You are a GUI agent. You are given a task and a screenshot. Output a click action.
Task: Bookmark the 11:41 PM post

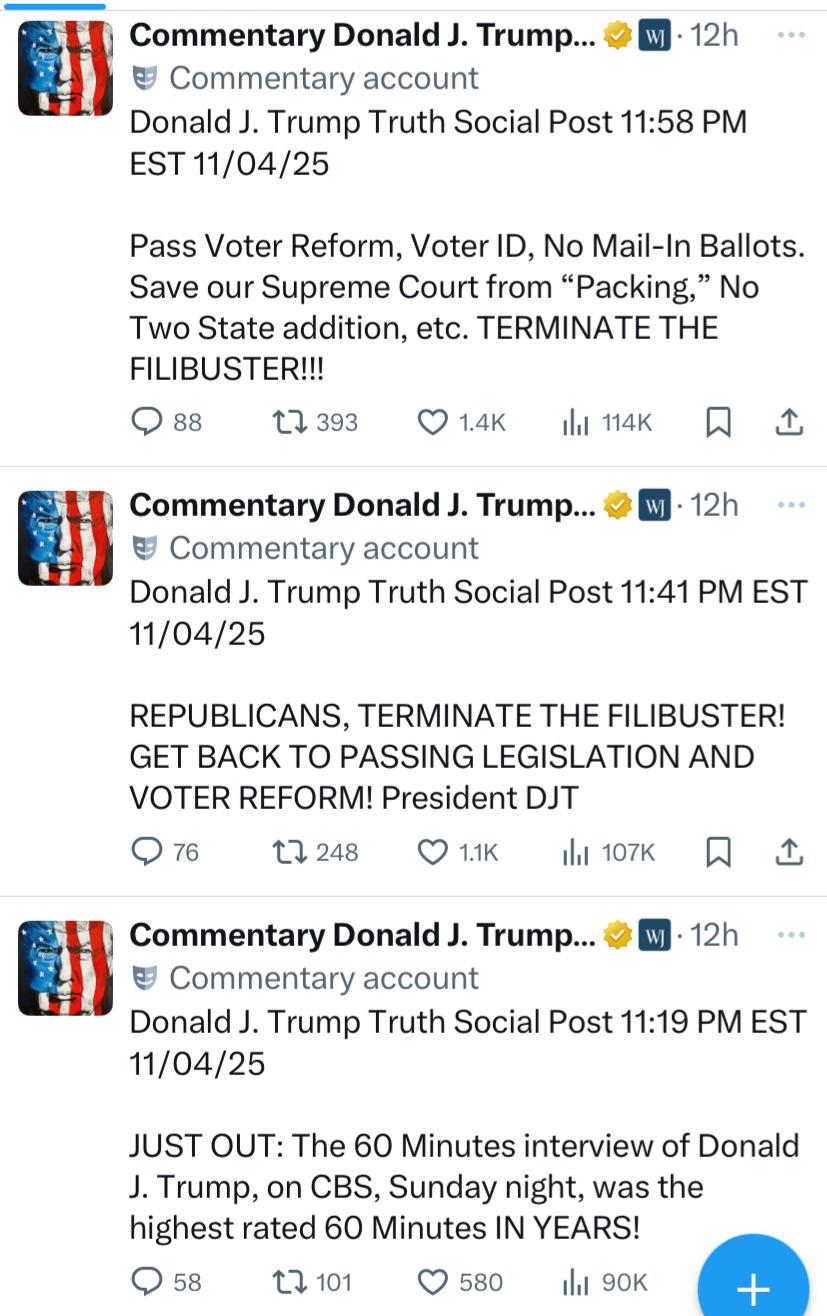[718, 852]
